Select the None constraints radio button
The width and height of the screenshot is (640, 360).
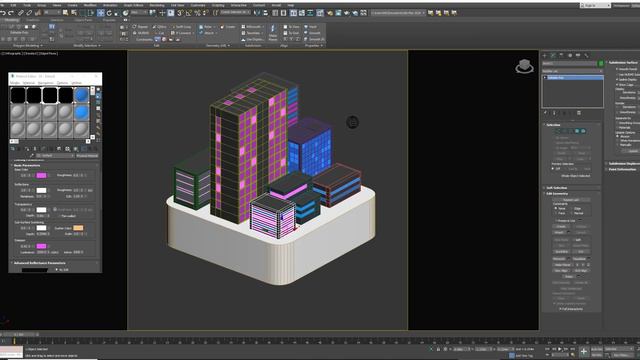click(x=556, y=209)
